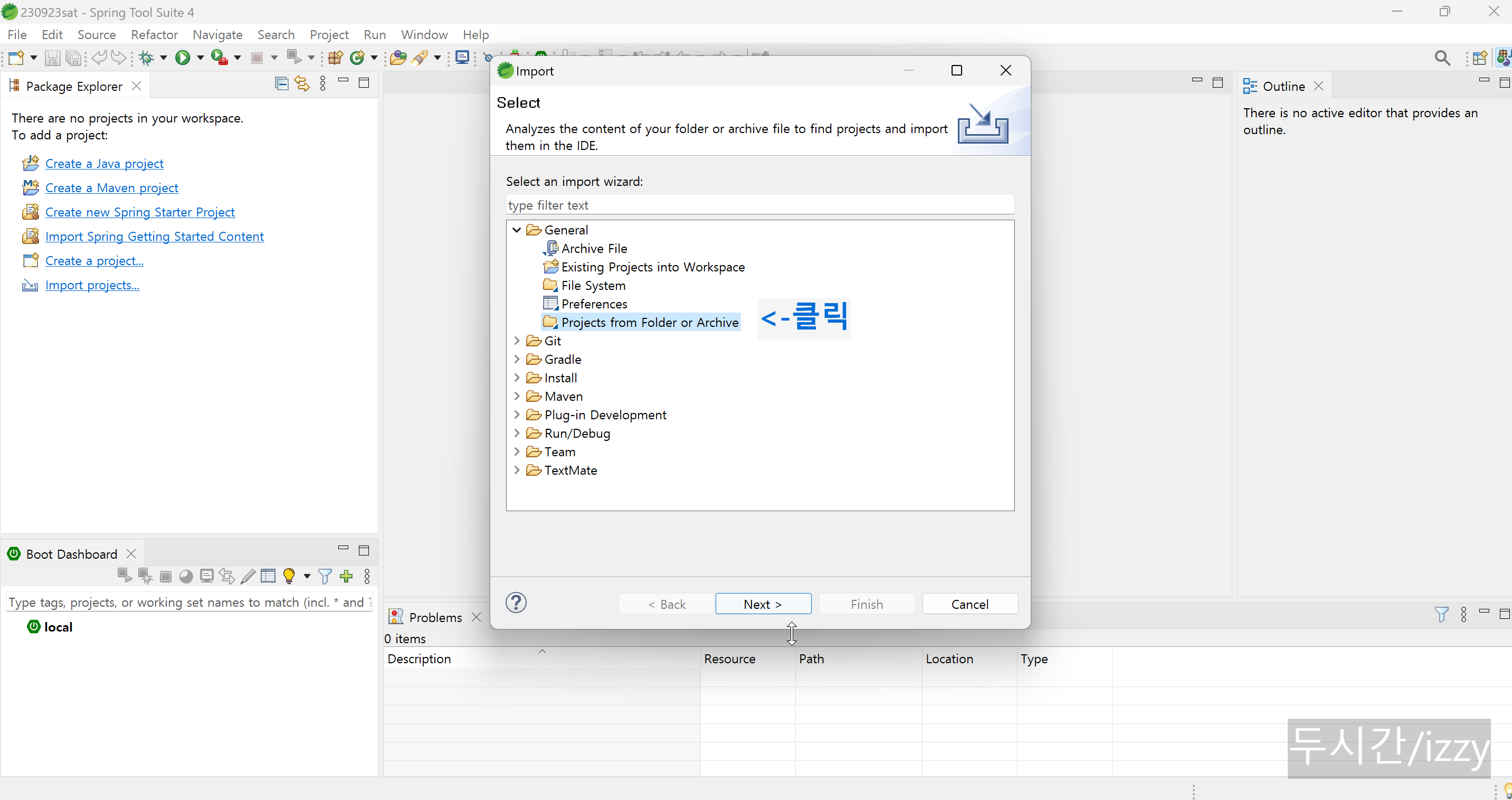Image resolution: width=1512 pixels, height=800 pixels.
Task: Open the lightbulb dropdown in Boot Dashboard
Action: 307,576
